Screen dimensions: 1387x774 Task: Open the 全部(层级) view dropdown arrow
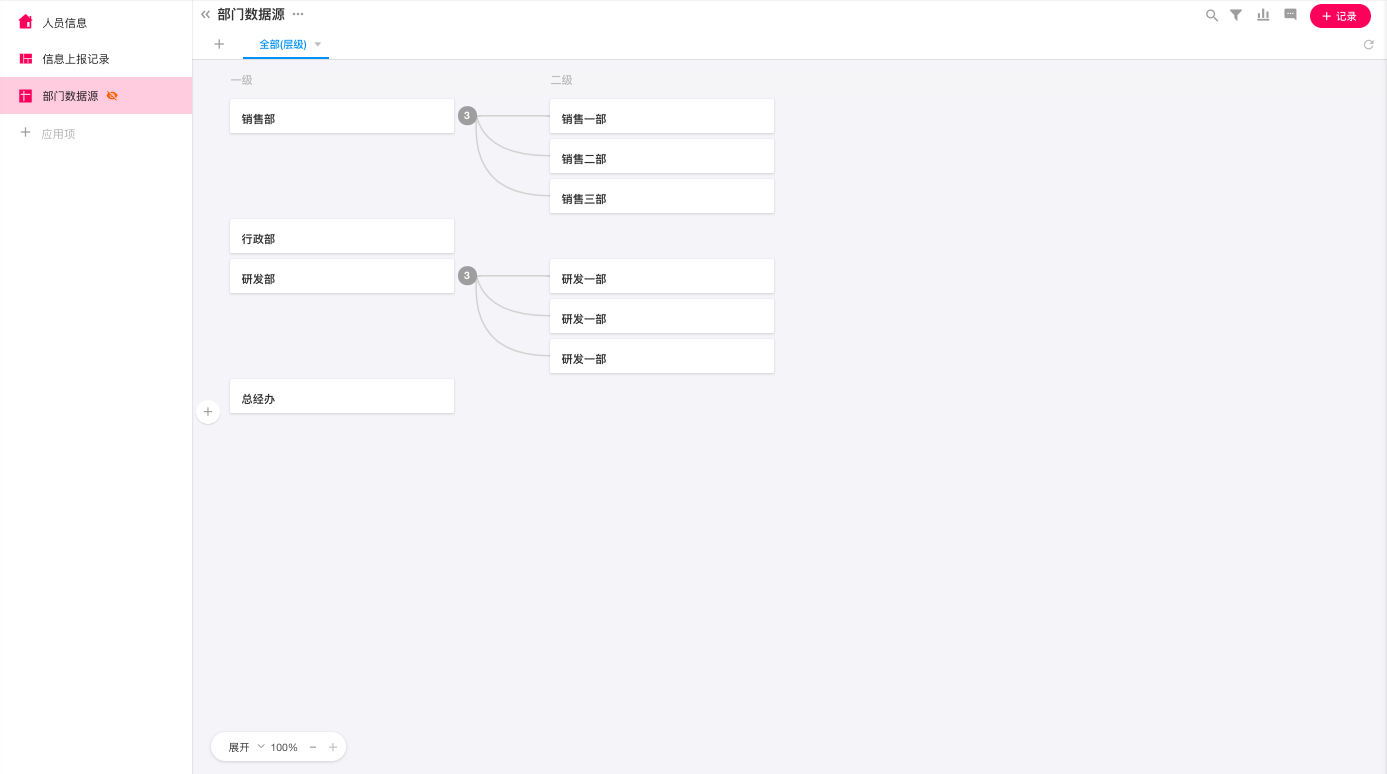(318, 44)
